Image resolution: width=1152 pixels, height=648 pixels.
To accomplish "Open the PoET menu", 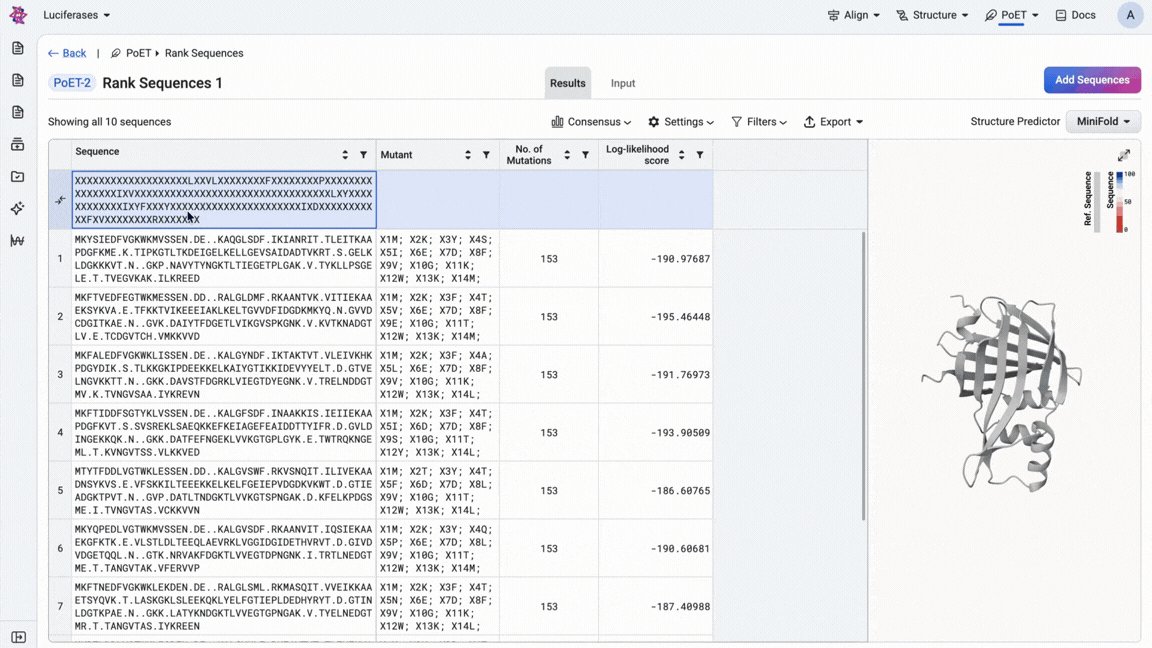I will pos(1012,15).
